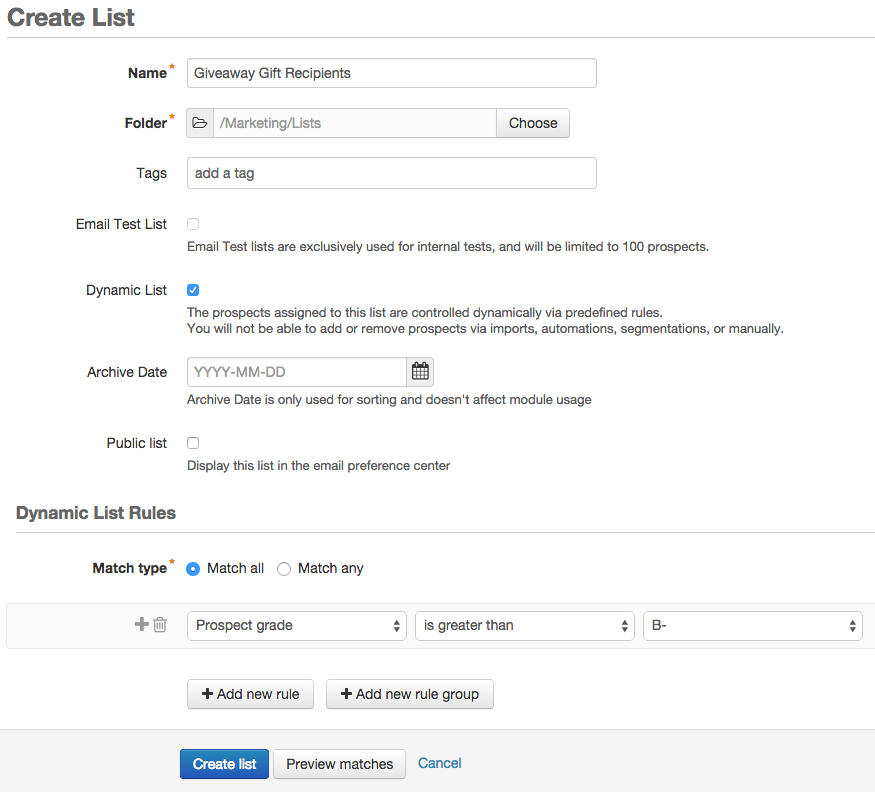The image size is (875, 792).
Task: Click the Choose folder button
Action: (x=533, y=123)
